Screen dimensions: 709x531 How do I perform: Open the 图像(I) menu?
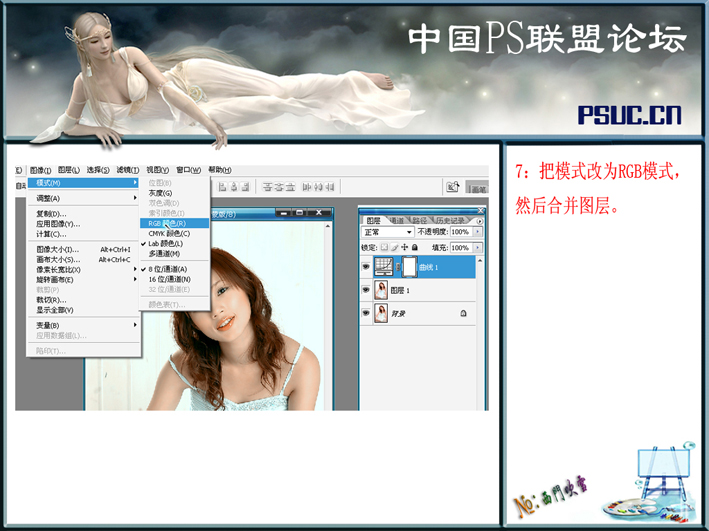[41, 170]
